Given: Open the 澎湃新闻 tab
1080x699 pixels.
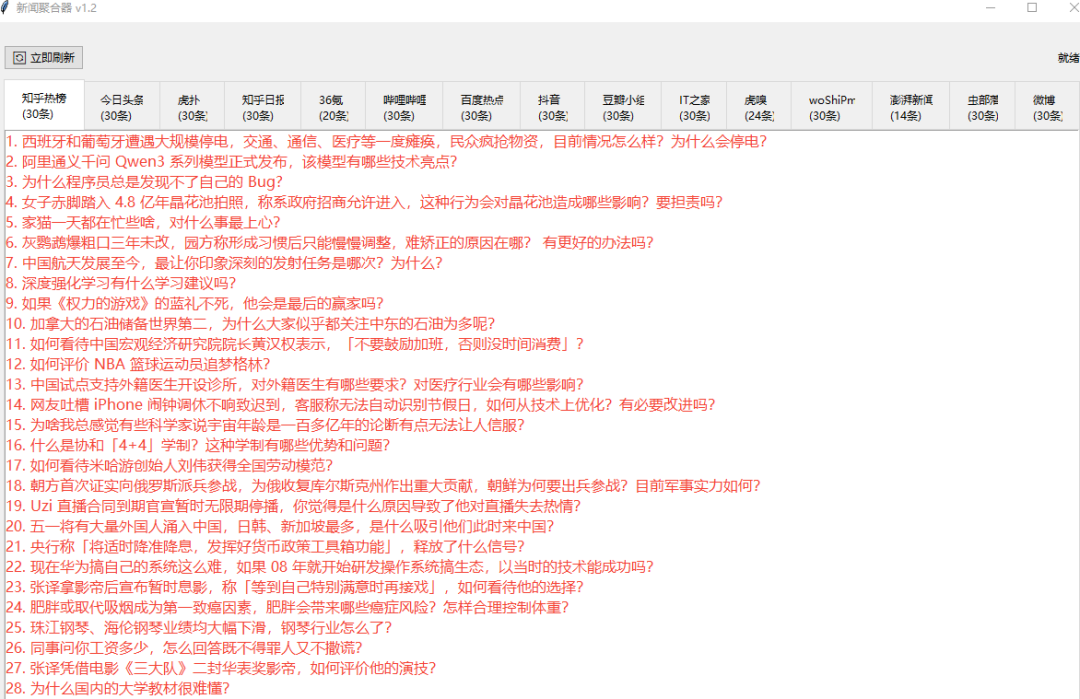Looking at the screenshot, I should tap(911, 107).
